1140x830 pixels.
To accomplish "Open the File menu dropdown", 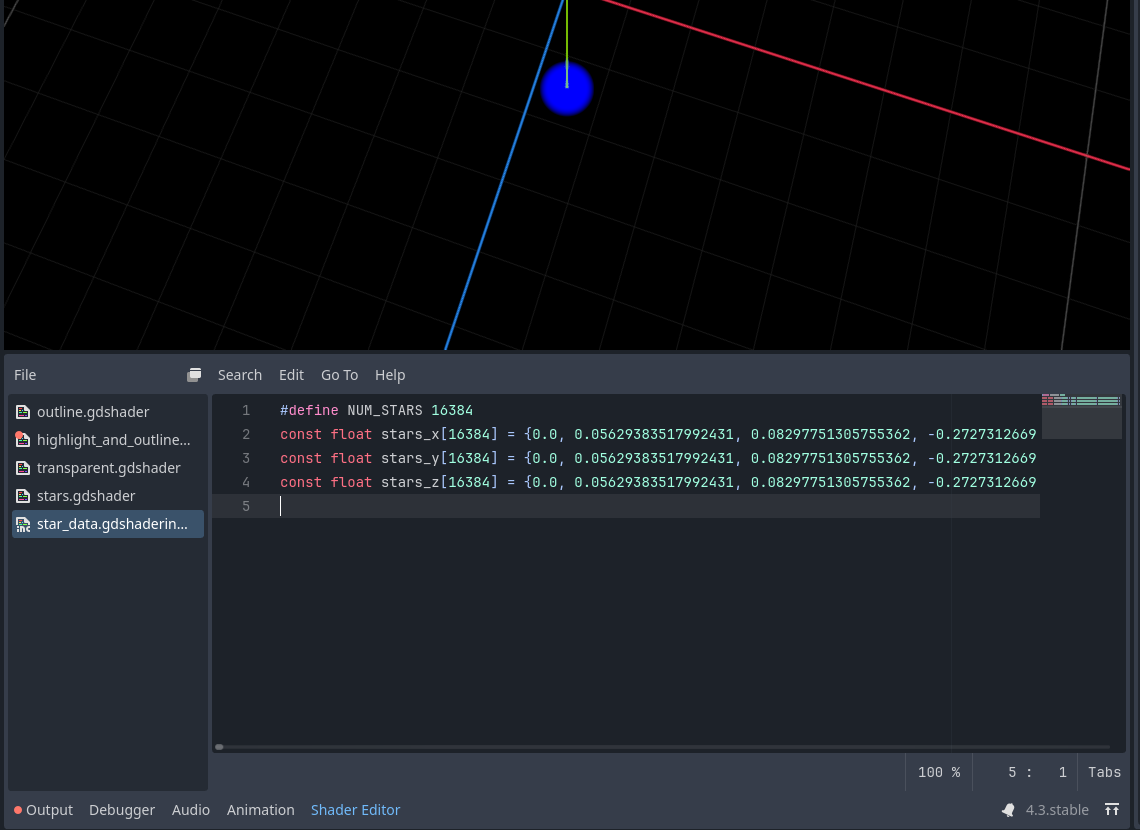I will click(x=25, y=375).
